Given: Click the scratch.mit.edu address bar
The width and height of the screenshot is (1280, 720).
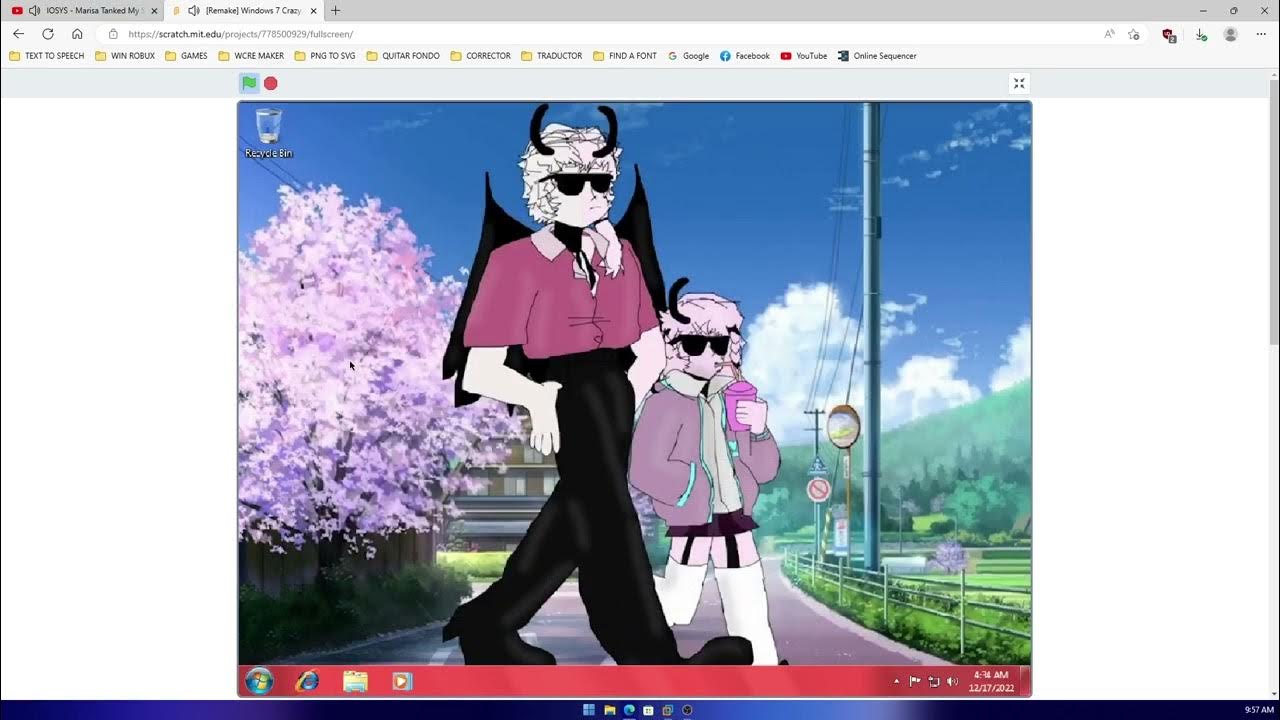Looking at the screenshot, I should coord(600,34).
